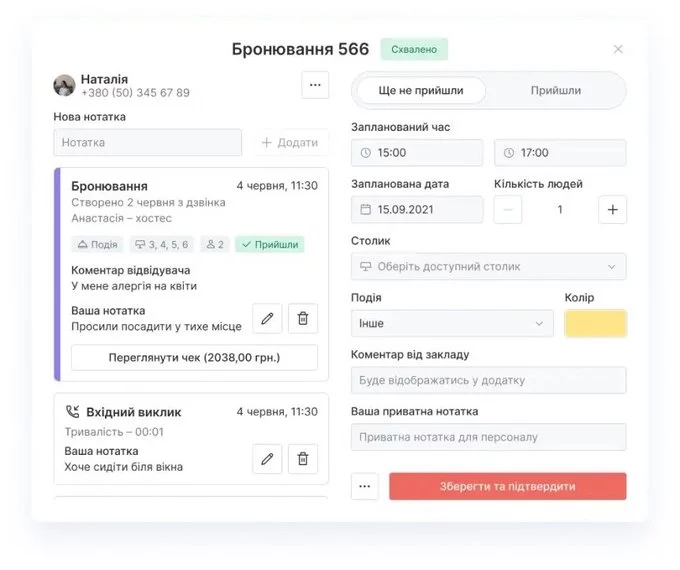Open Переглянути чек (2038,00 грн.)

point(194,357)
